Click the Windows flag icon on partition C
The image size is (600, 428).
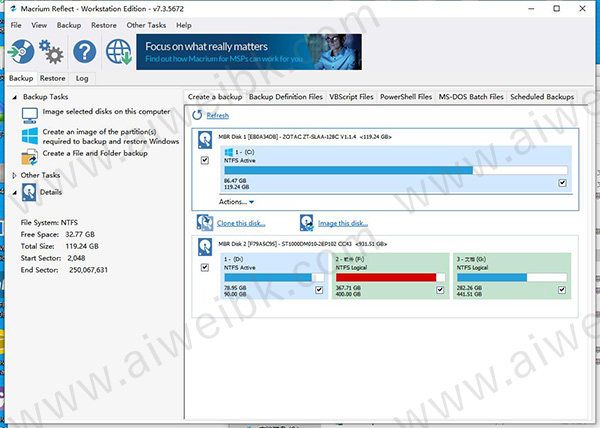pos(229,152)
